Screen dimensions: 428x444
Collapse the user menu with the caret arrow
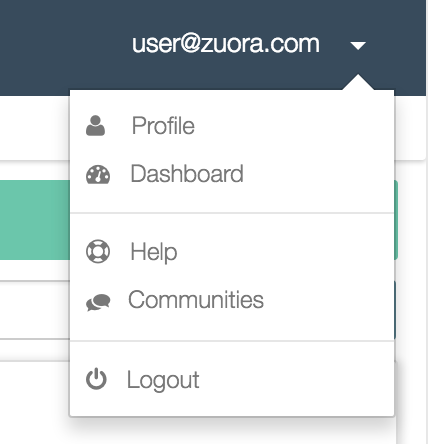point(358,45)
